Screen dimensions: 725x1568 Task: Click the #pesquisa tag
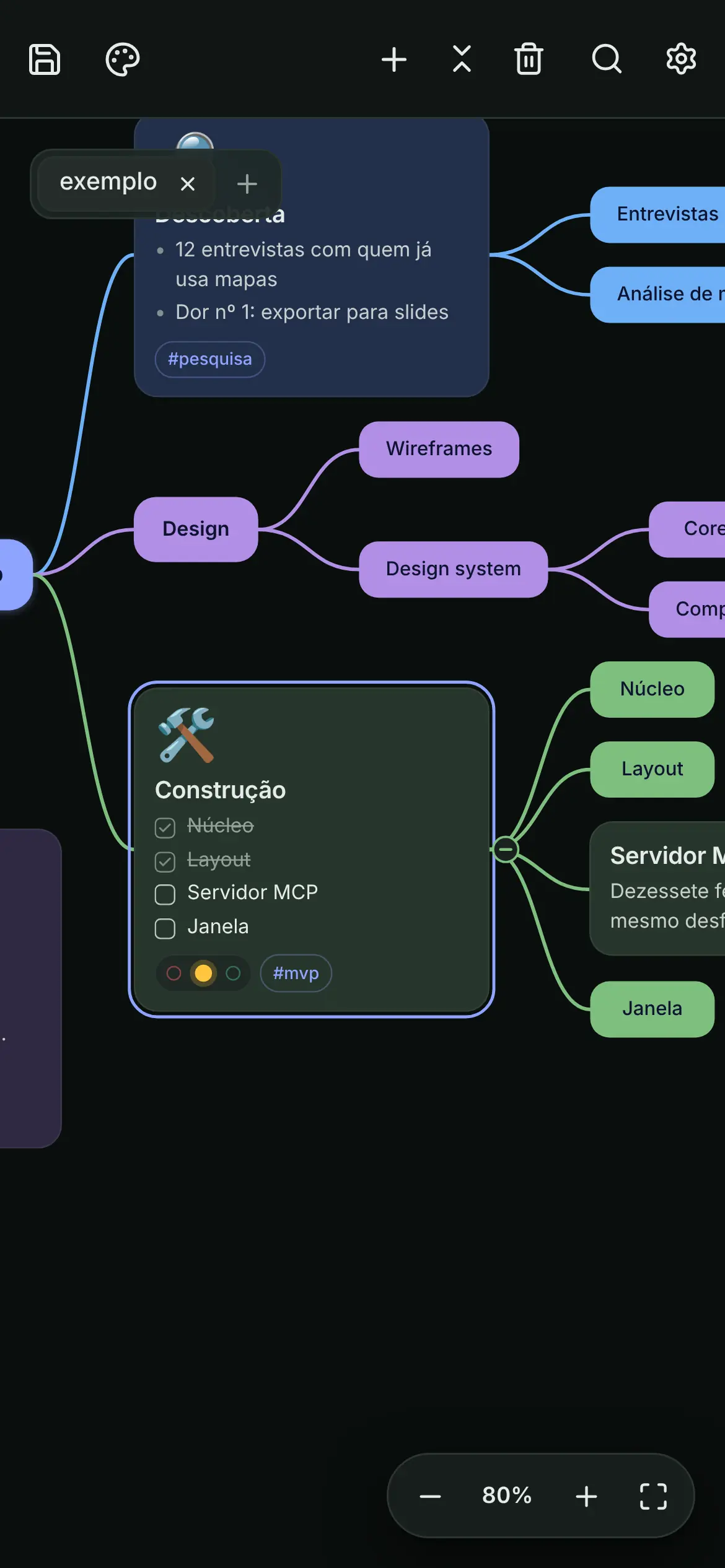tap(210, 359)
